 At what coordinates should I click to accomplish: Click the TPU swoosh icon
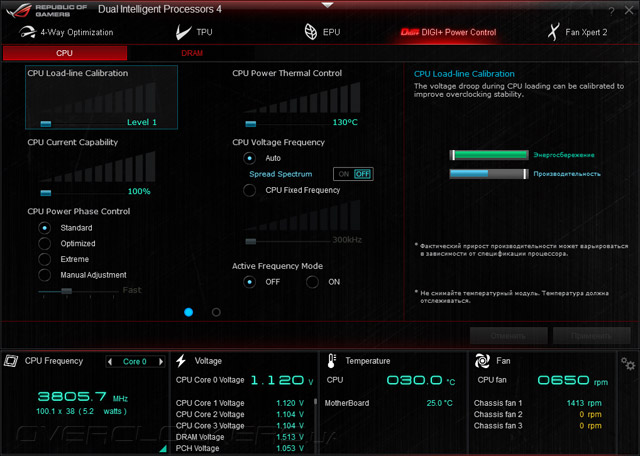183,32
